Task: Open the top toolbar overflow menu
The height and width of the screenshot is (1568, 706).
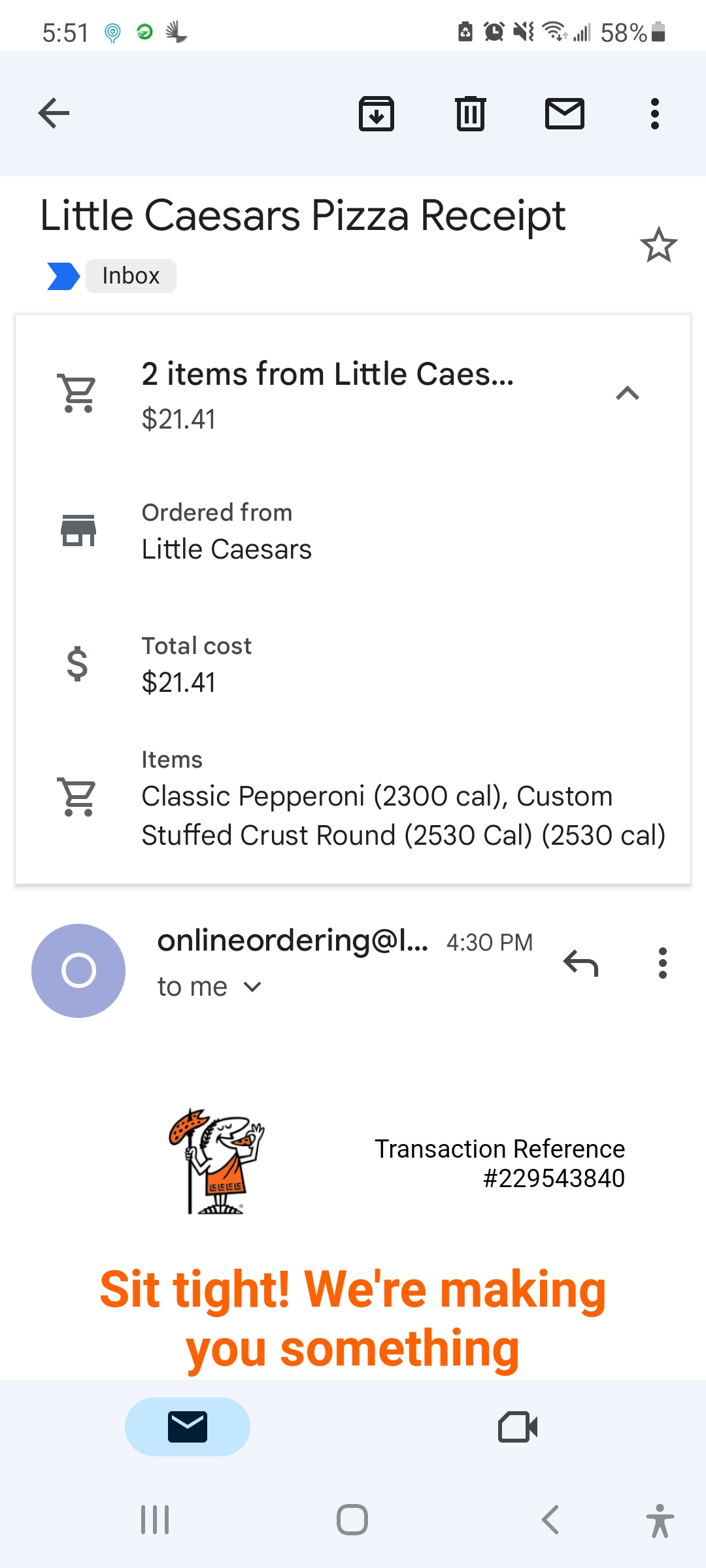Action: (x=654, y=114)
